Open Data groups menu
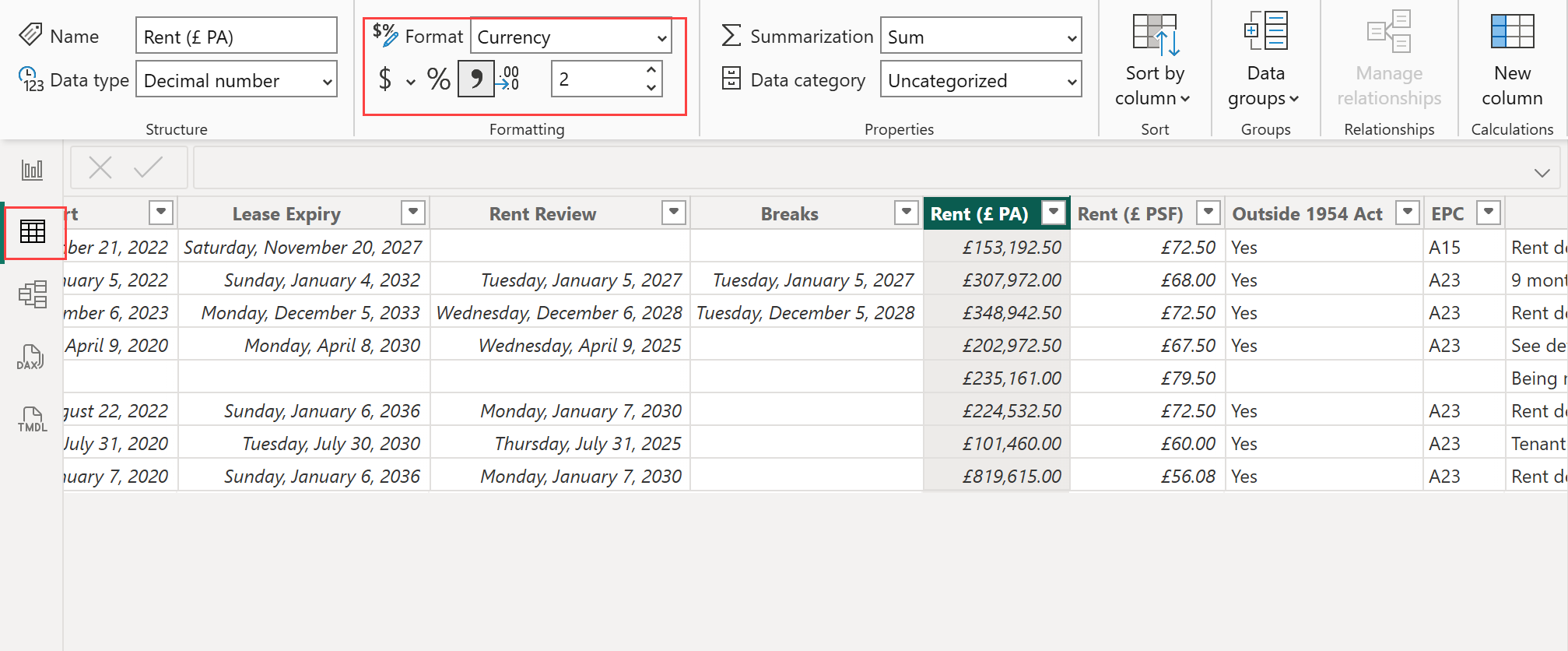The width and height of the screenshot is (1568, 651). (x=1265, y=58)
